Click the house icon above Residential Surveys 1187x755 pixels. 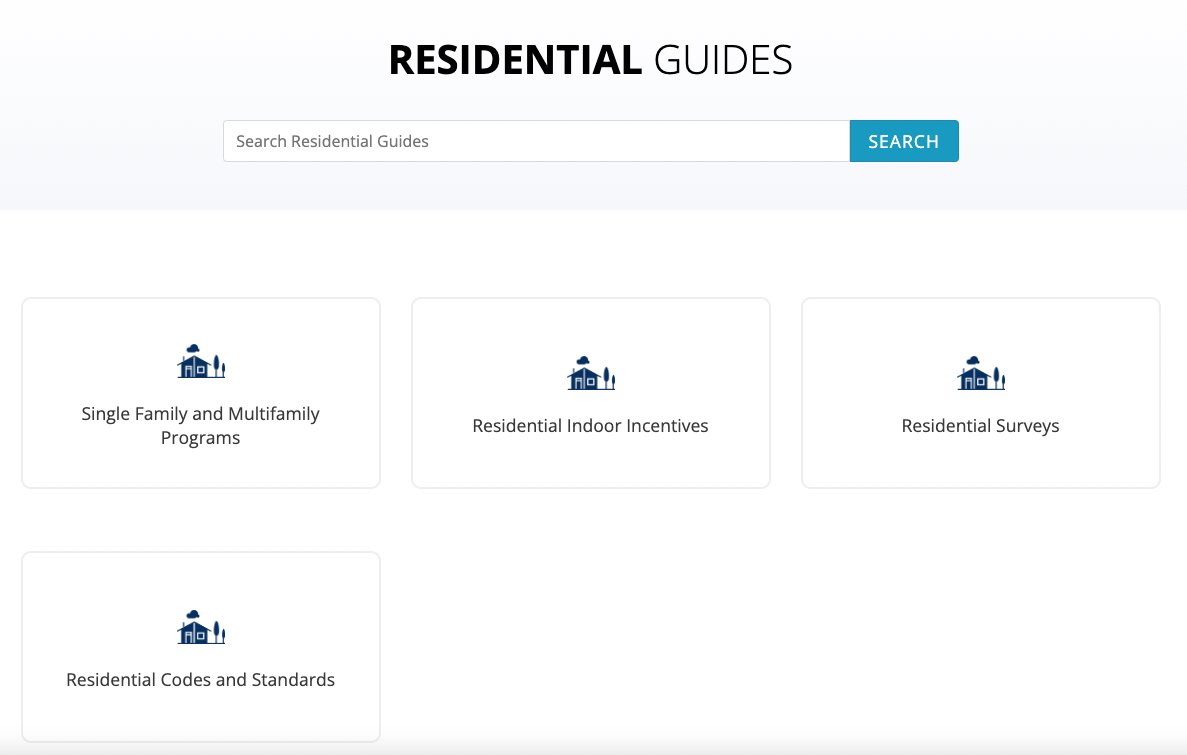980,373
